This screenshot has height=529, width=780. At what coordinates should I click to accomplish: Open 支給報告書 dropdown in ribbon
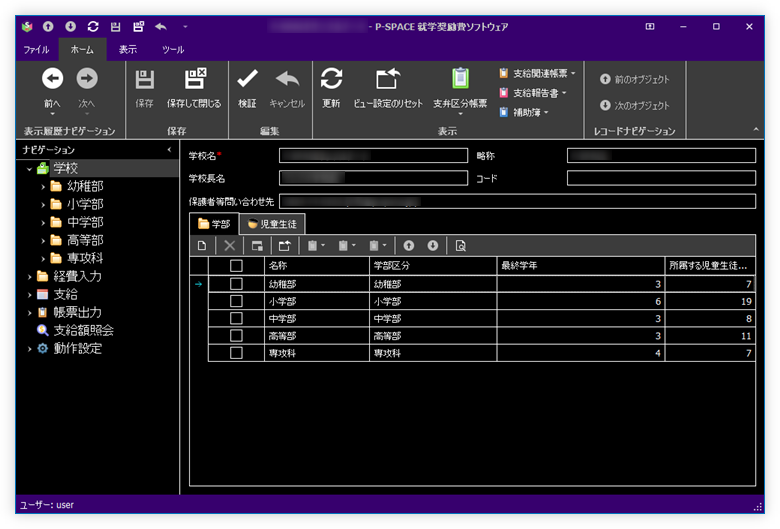[x=533, y=93]
